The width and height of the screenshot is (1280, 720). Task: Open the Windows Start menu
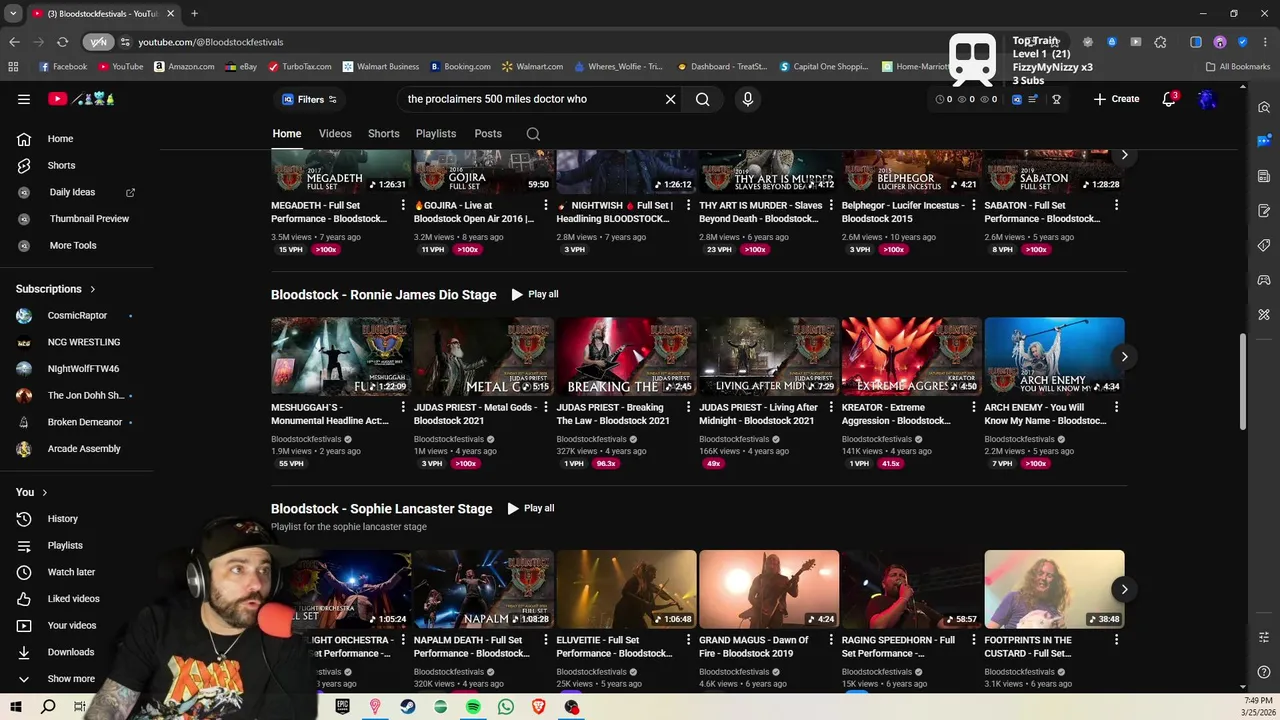[15, 707]
